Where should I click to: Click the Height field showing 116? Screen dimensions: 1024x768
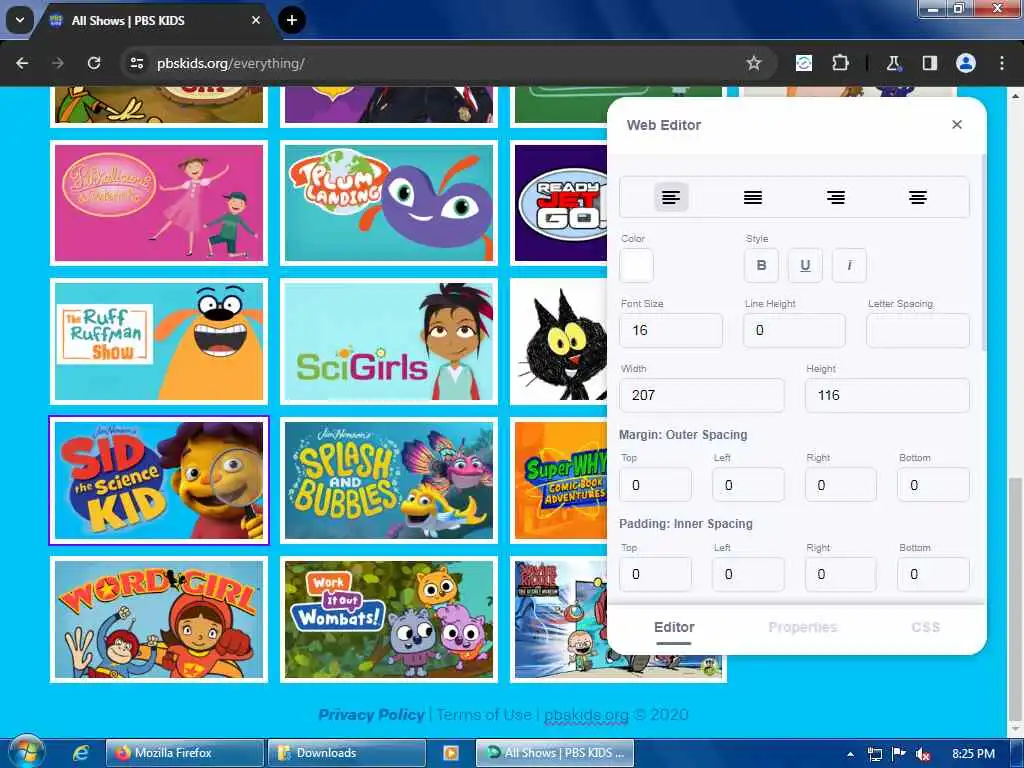887,395
